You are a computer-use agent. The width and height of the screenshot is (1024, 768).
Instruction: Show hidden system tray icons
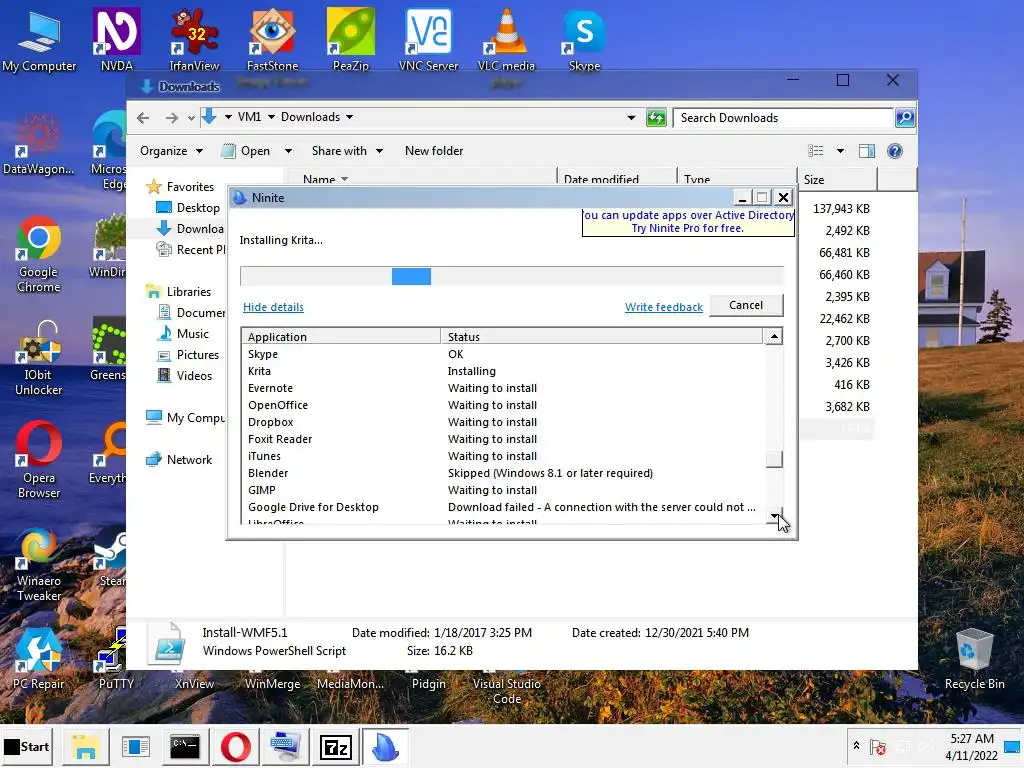point(856,745)
